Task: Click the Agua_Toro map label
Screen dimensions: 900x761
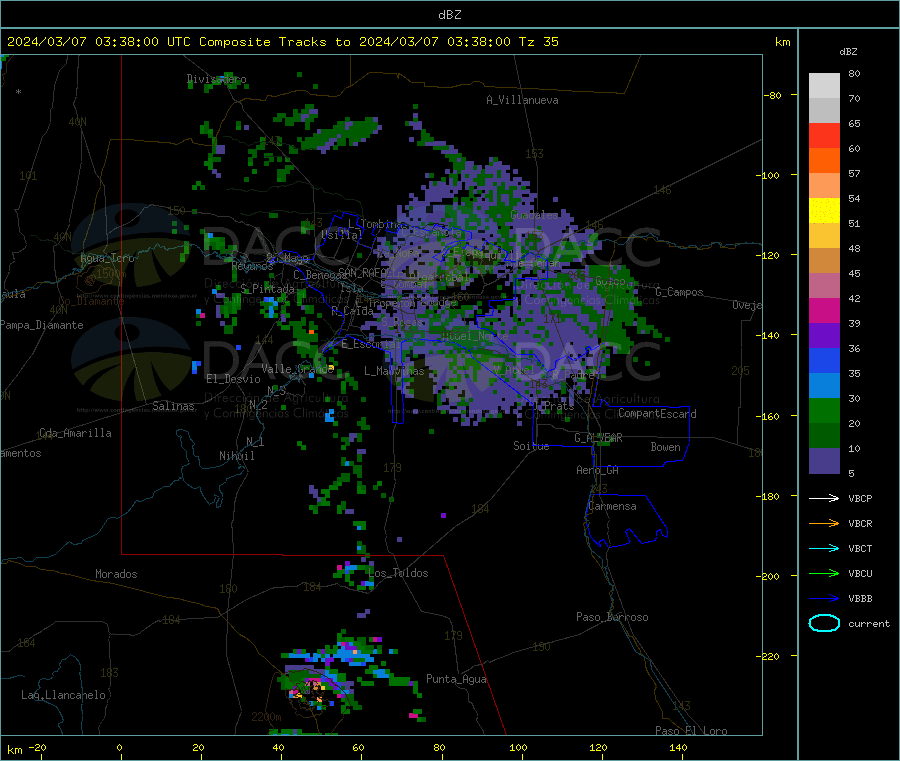Action: click(x=107, y=258)
